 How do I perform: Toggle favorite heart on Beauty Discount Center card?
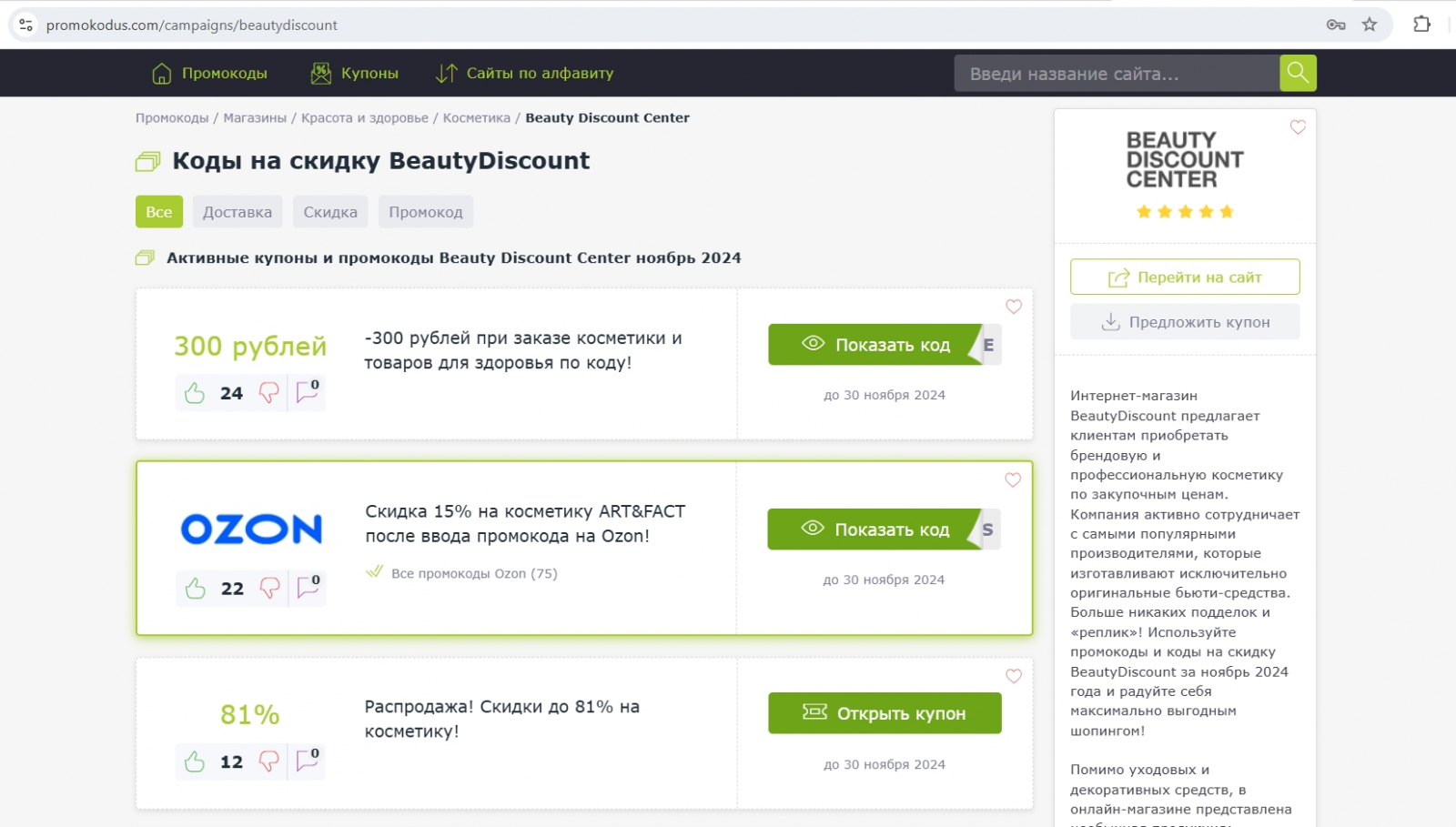[x=1298, y=127]
